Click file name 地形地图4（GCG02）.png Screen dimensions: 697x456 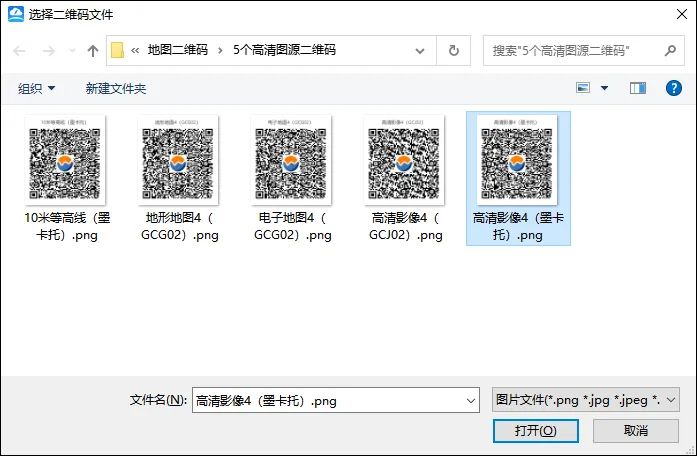[180, 226]
